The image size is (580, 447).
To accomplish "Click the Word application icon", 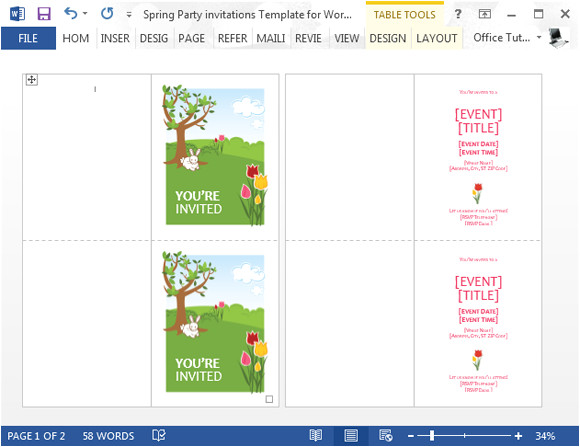I will pos(17,14).
